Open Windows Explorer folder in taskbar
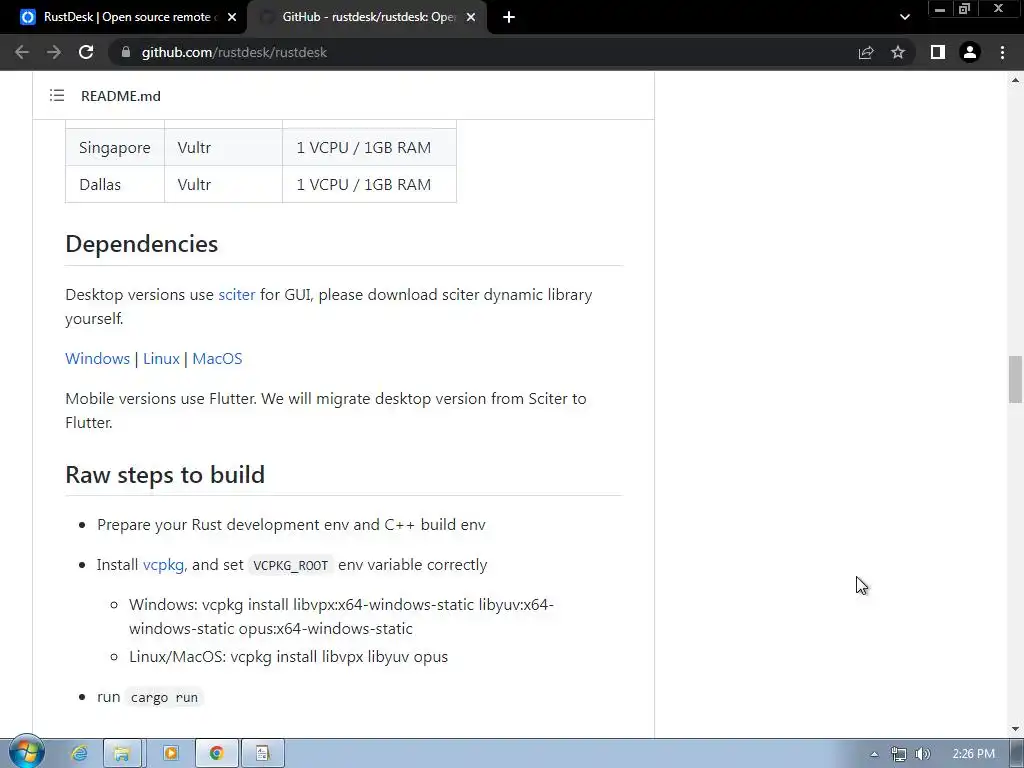Viewport: 1024px width, 768px height. 121,754
